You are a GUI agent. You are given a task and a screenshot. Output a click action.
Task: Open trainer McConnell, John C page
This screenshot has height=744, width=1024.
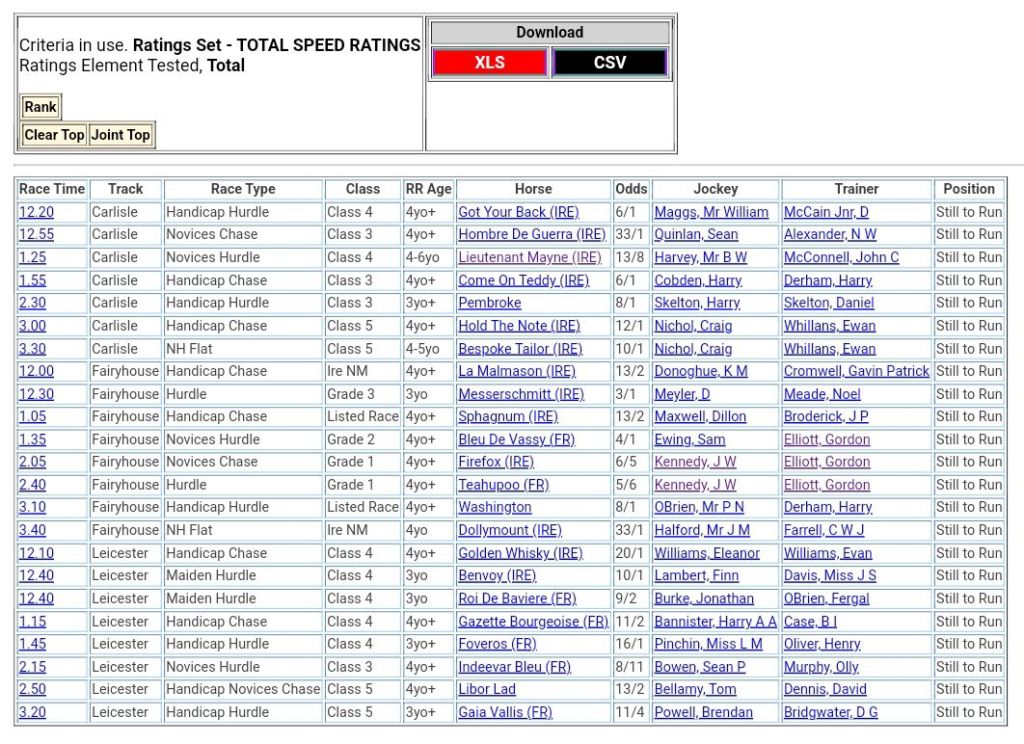(841, 257)
